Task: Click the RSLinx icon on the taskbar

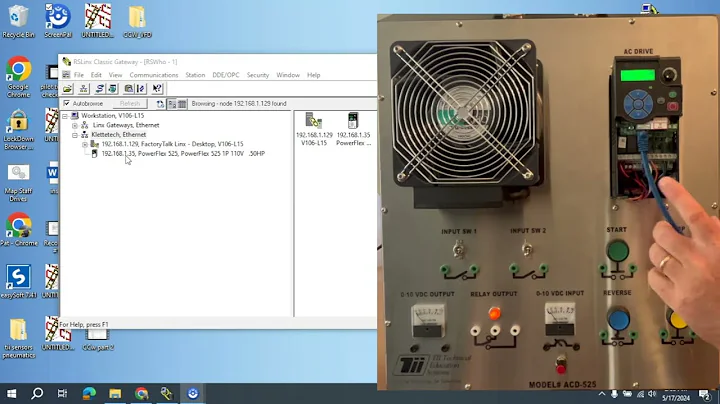Action: [167, 393]
